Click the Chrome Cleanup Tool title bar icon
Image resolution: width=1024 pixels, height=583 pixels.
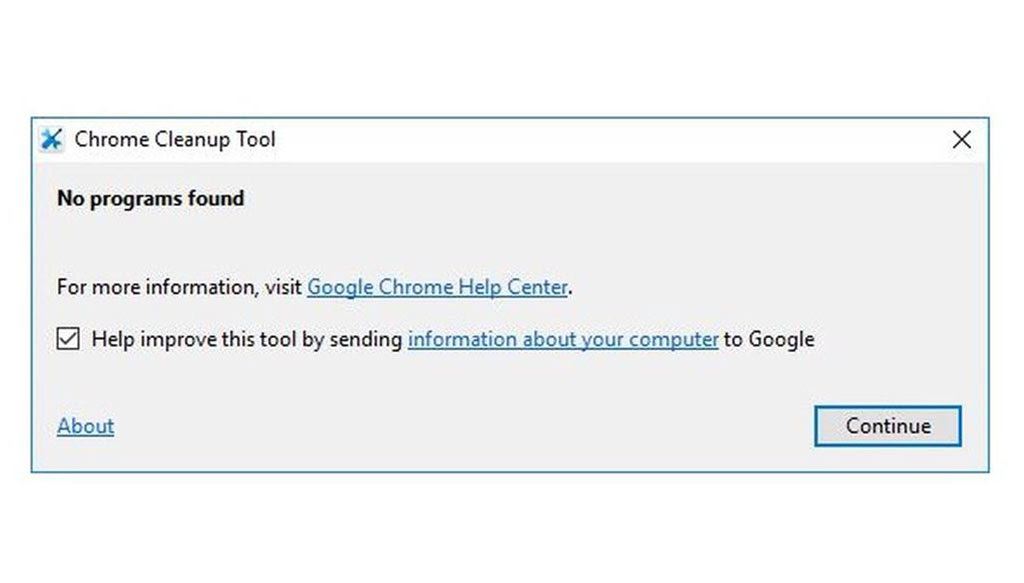(51, 139)
